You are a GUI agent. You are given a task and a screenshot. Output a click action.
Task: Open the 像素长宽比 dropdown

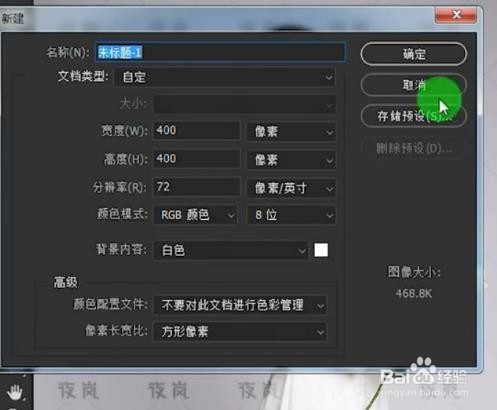pos(240,331)
